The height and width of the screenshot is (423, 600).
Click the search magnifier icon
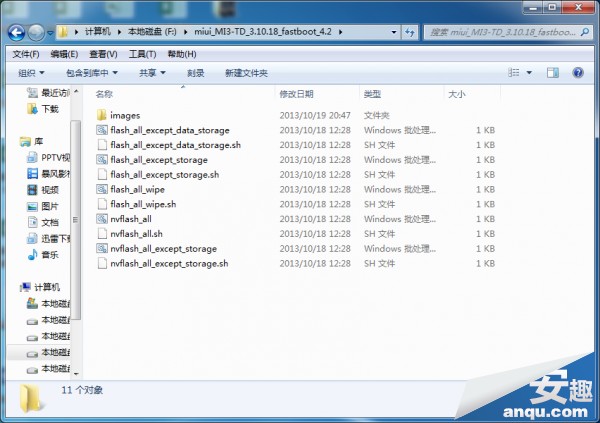pyautogui.click(x=585, y=32)
